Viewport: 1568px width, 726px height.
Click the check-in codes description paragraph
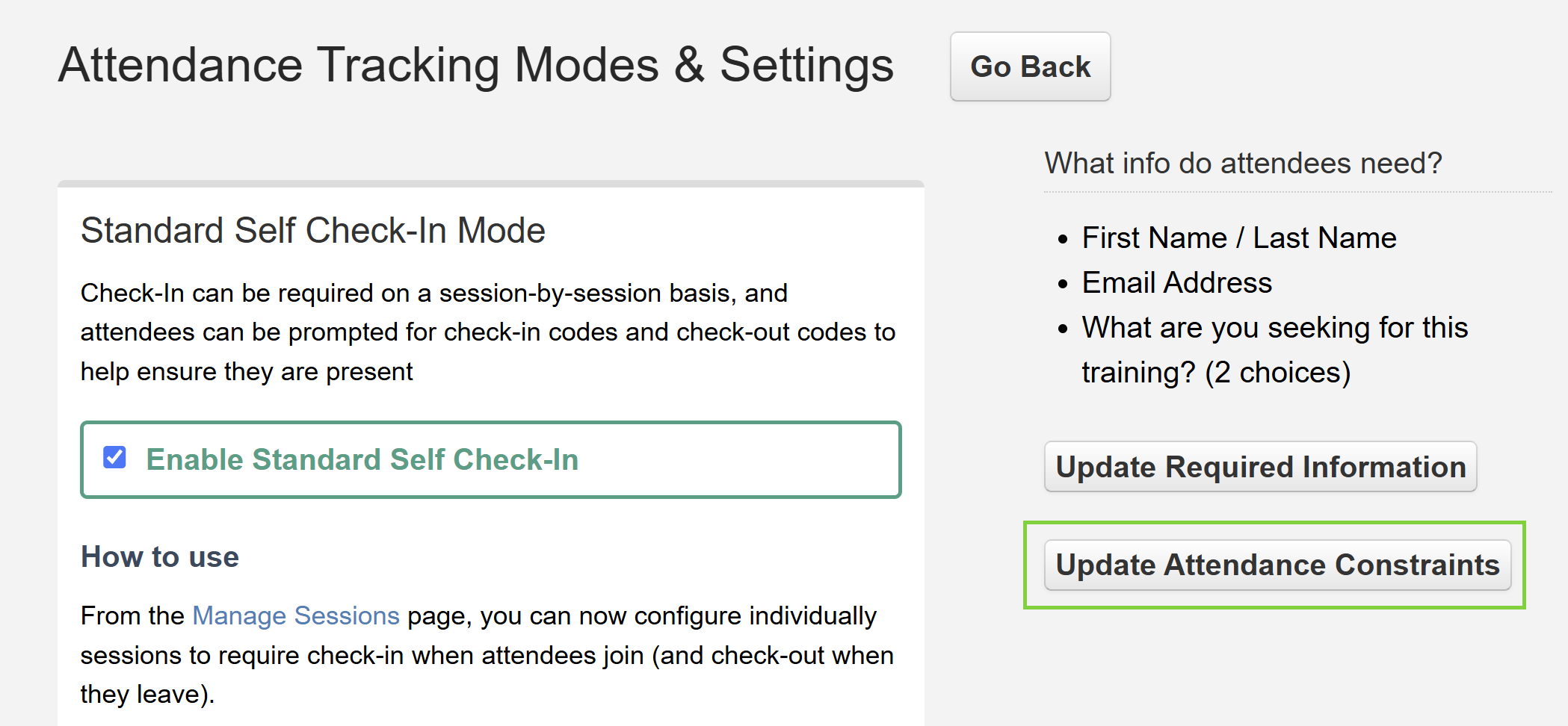click(488, 332)
